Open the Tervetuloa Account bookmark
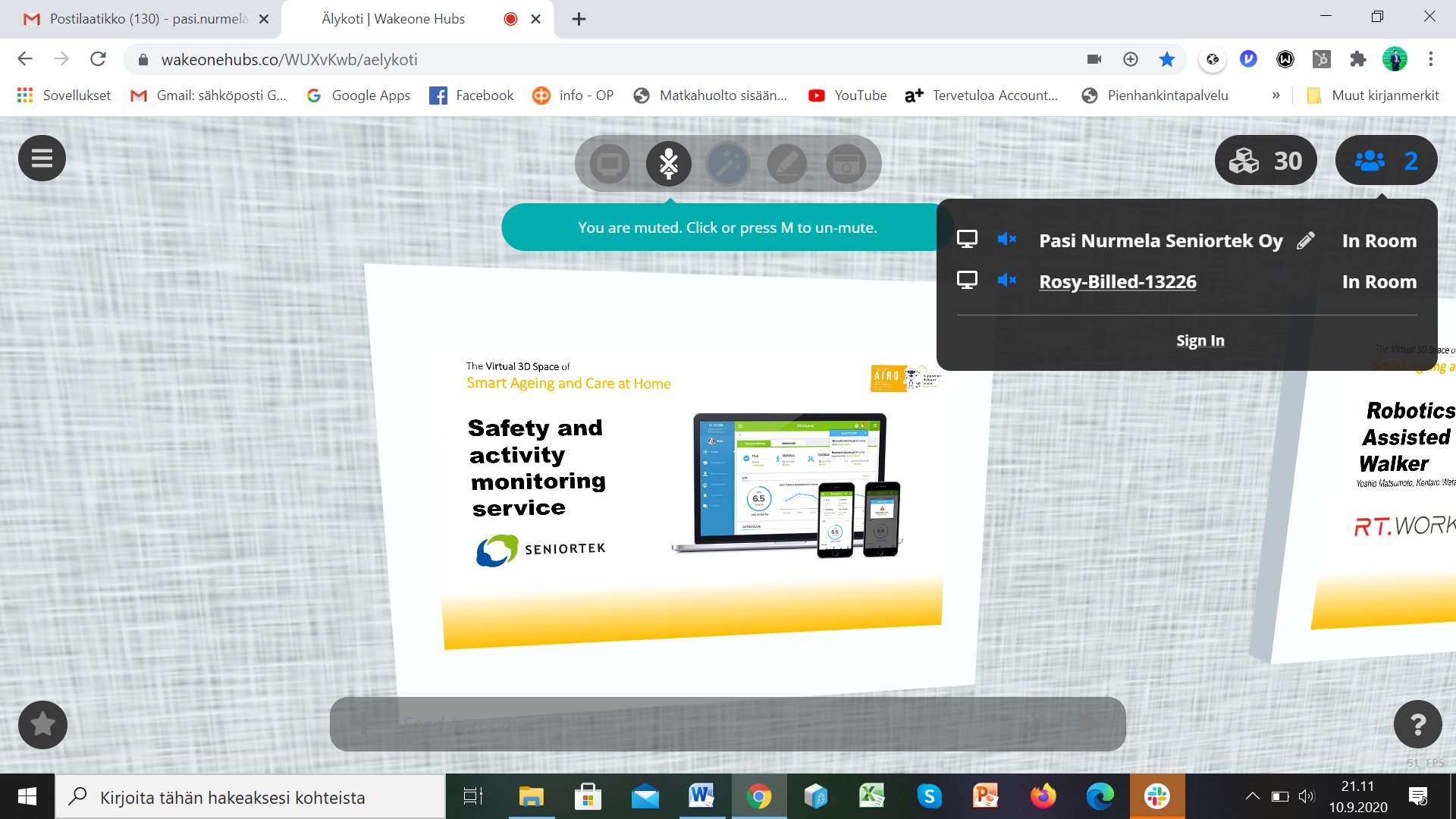1456x819 pixels. tap(981, 96)
